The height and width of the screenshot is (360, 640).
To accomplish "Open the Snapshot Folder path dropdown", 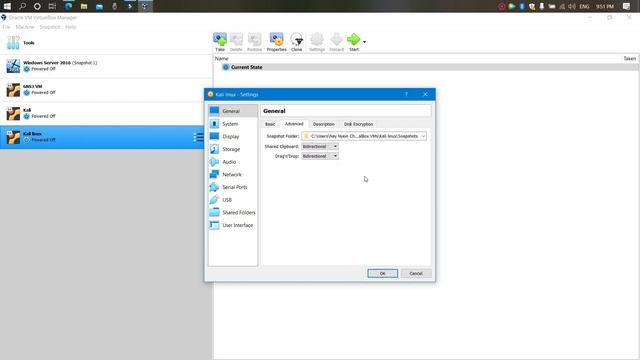I will coord(364,136).
